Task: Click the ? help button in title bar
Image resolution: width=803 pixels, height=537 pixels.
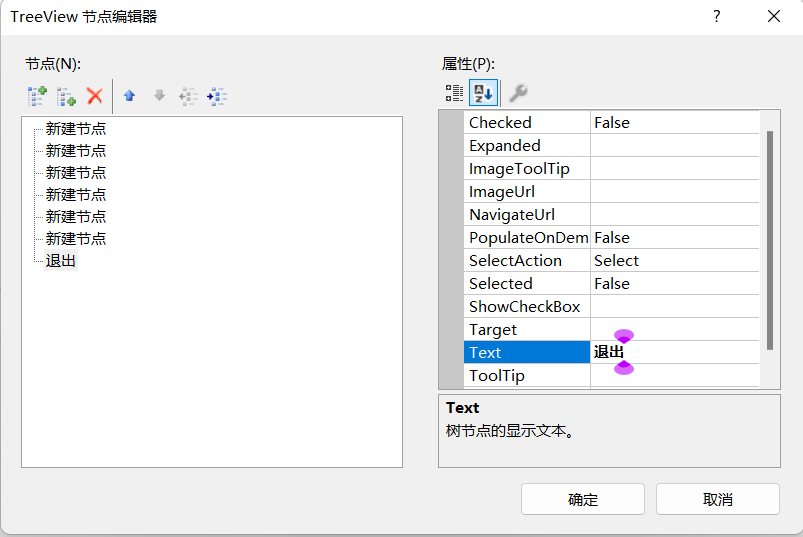Action: pos(716,16)
